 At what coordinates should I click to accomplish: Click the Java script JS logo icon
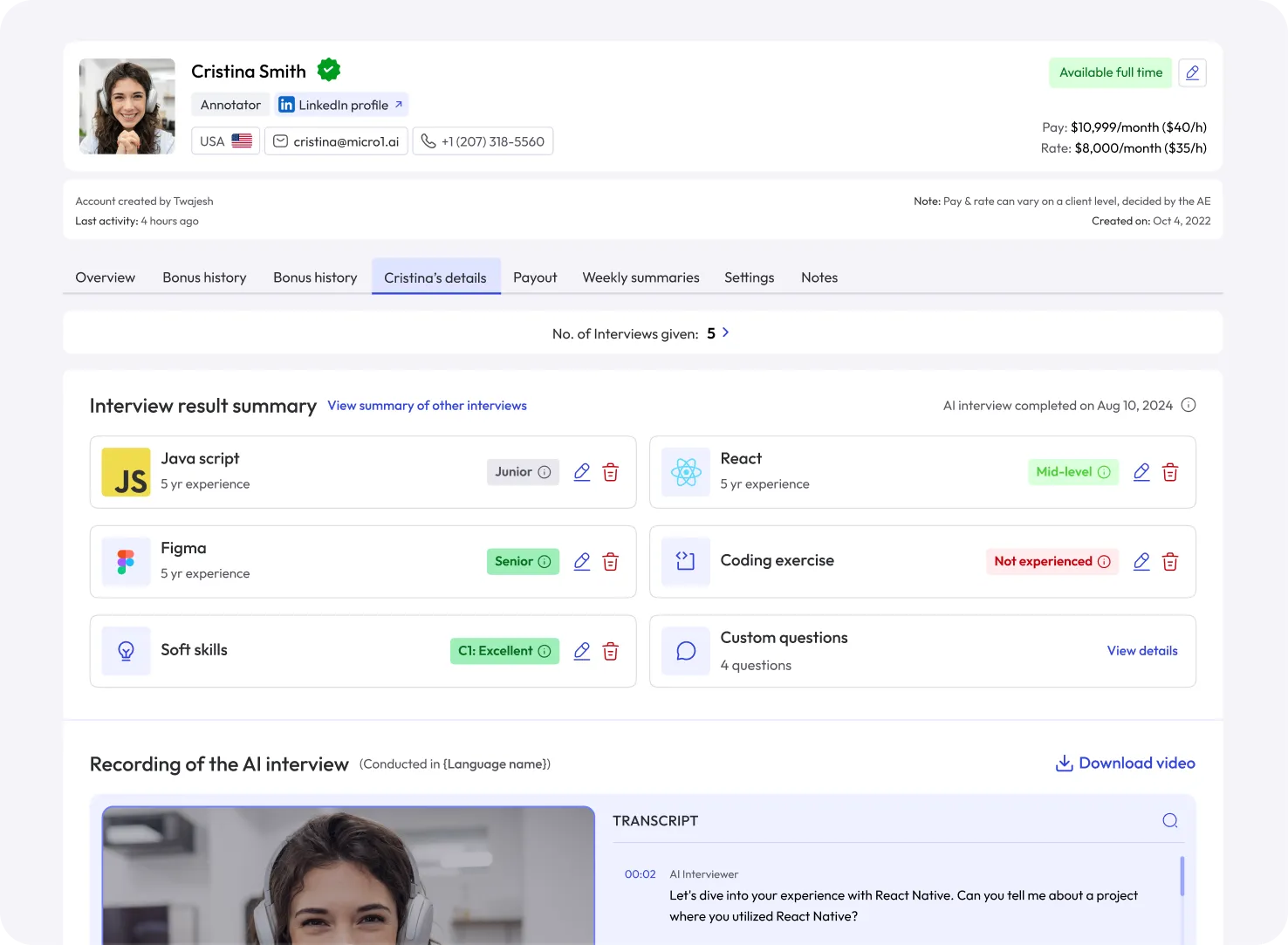pos(127,472)
